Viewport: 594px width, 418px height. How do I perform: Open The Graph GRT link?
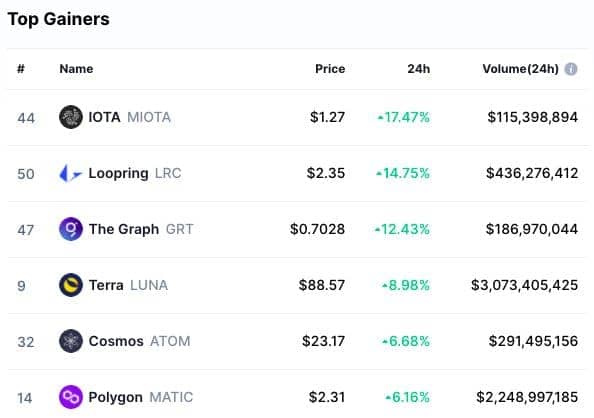point(141,229)
